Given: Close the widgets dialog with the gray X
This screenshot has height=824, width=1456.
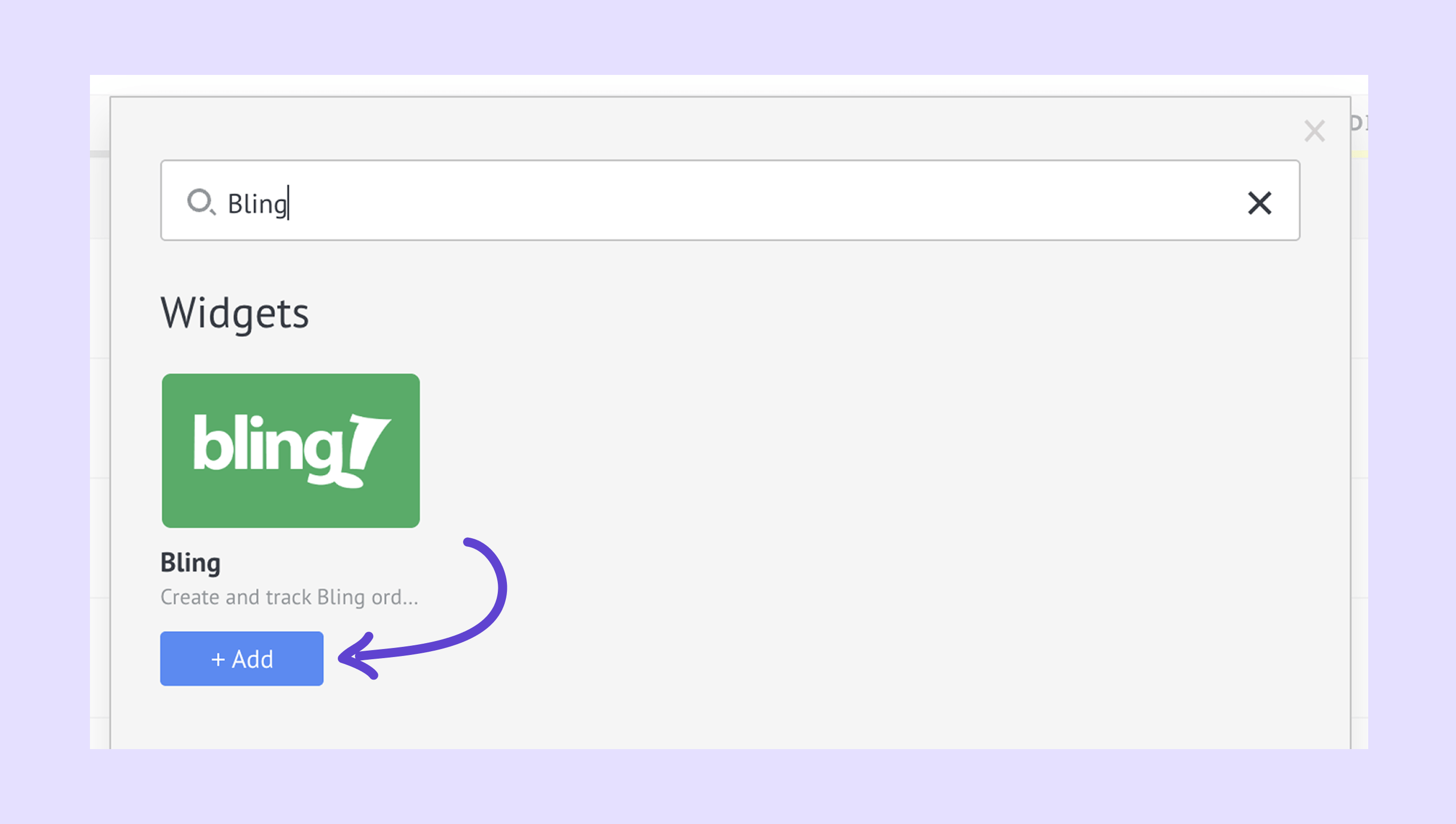Looking at the screenshot, I should (1315, 131).
